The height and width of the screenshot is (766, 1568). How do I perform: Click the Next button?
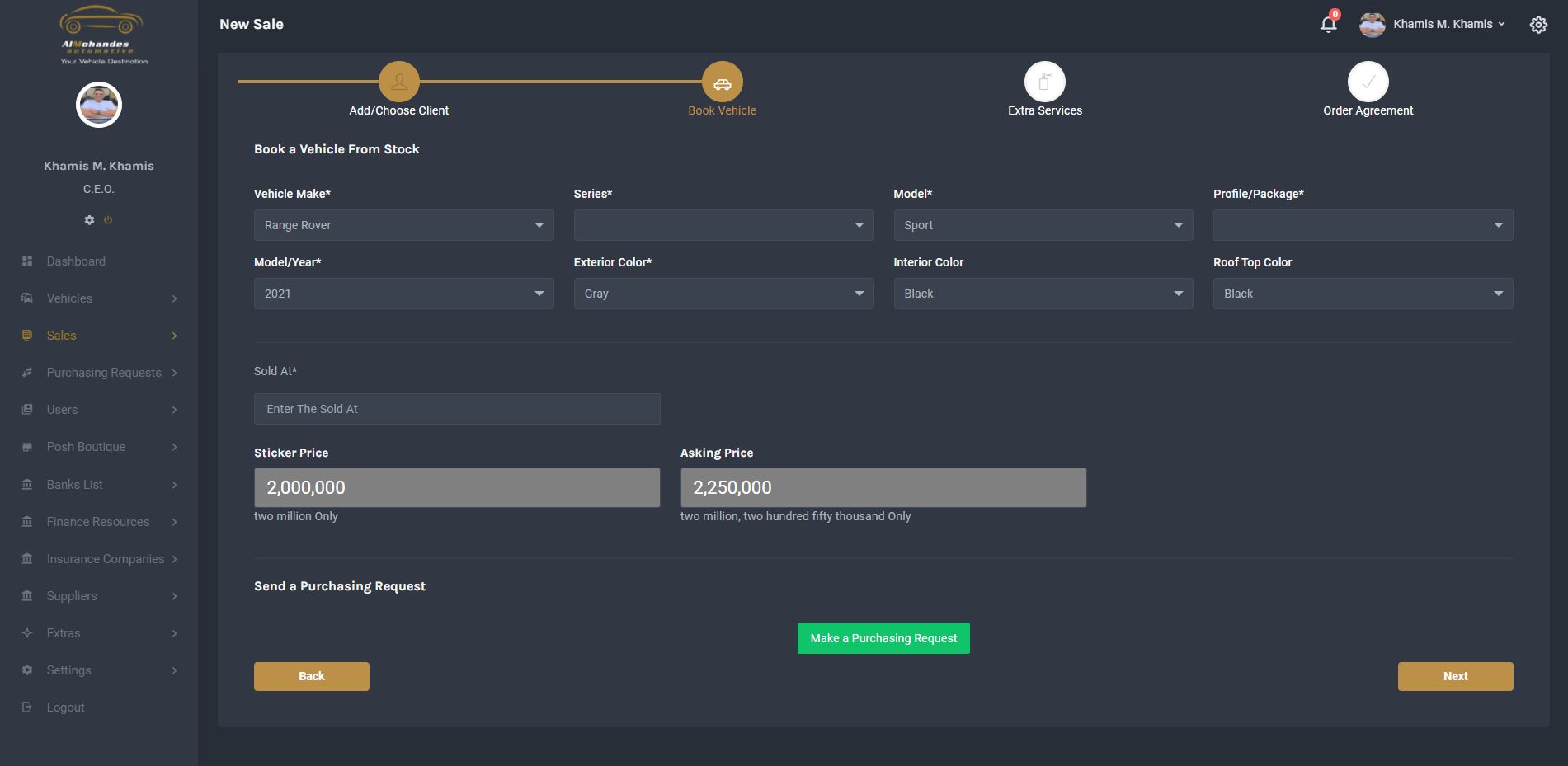click(1456, 676)
